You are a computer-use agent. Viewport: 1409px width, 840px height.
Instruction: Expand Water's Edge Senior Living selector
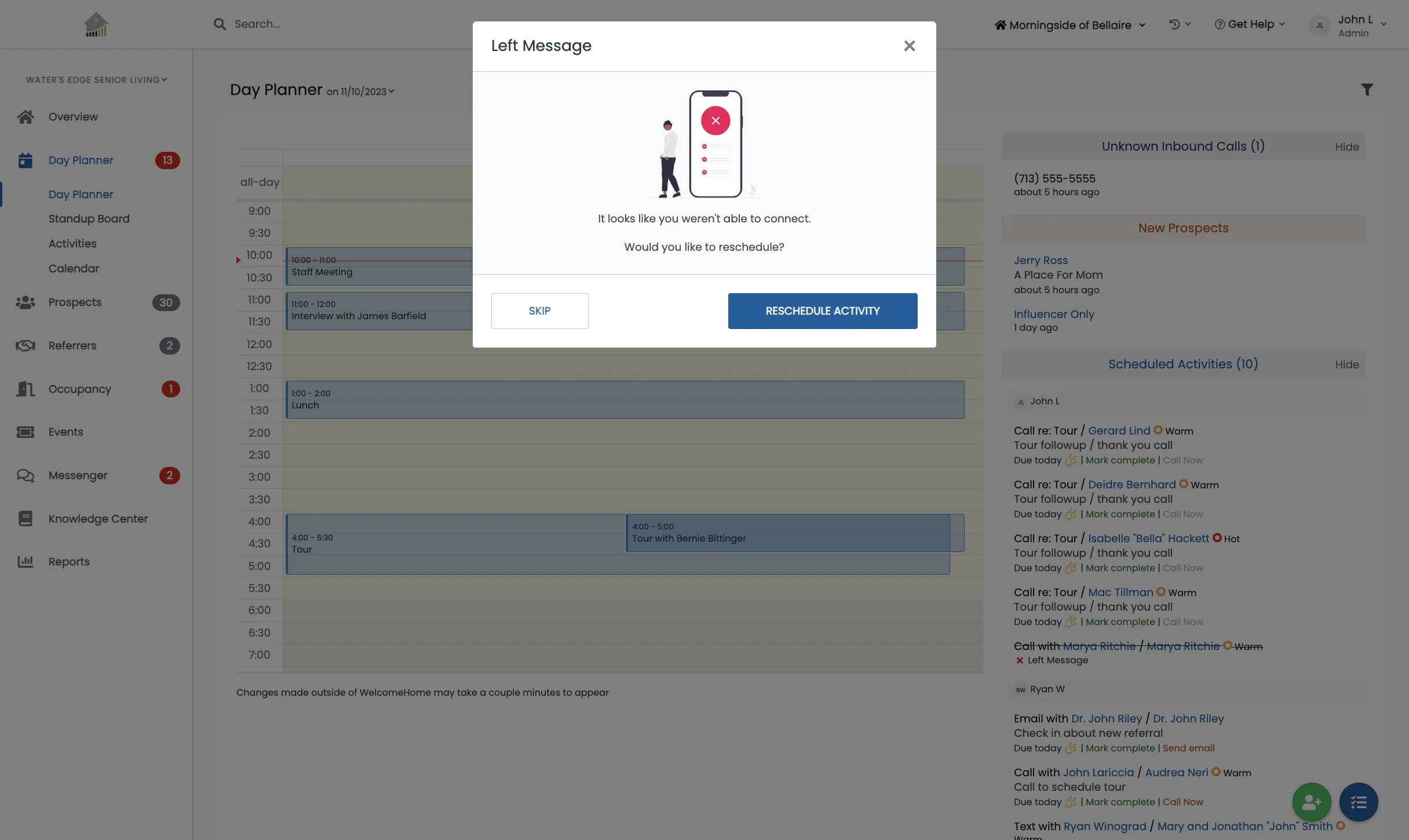coord(96,80)
